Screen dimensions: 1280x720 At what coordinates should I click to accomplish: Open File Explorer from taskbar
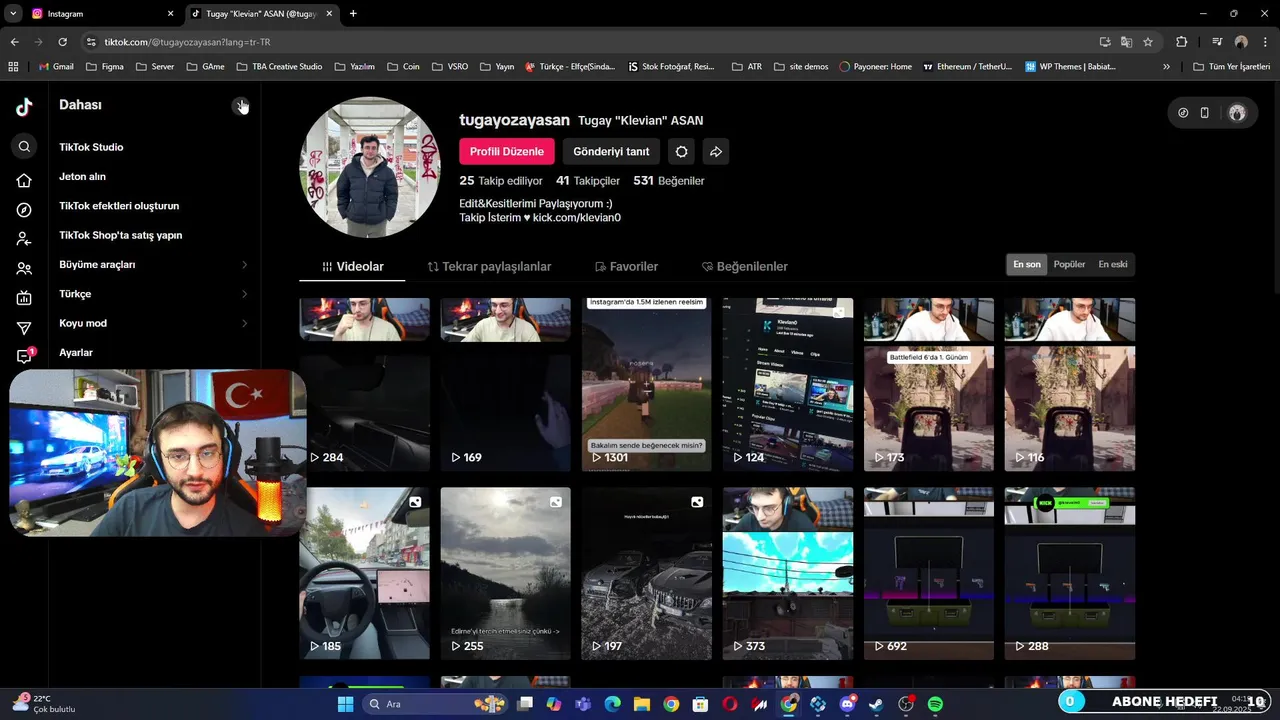(641, 704)
